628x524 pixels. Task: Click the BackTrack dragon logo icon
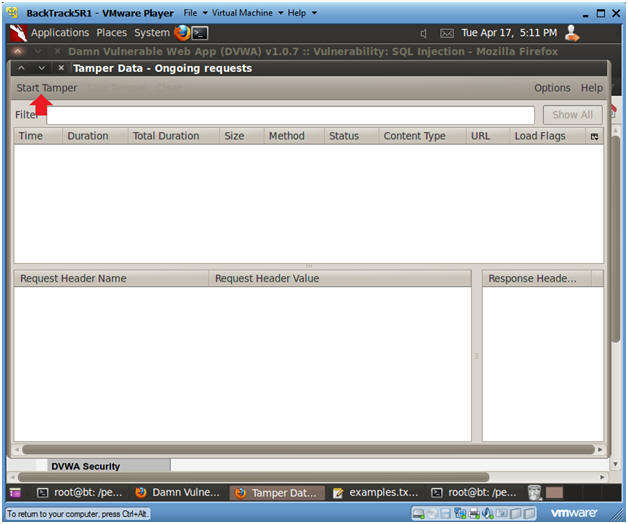coord(18,33)
